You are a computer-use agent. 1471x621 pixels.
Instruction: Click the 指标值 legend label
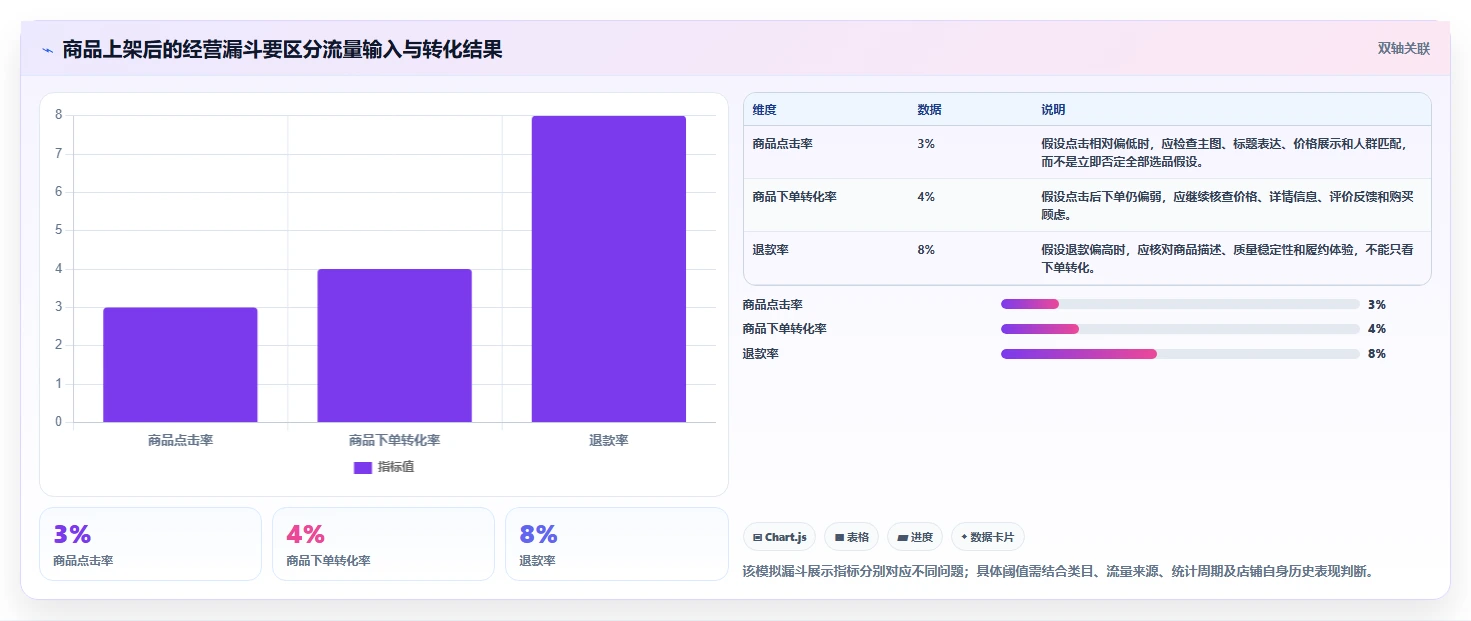click(x=396, y=467)
